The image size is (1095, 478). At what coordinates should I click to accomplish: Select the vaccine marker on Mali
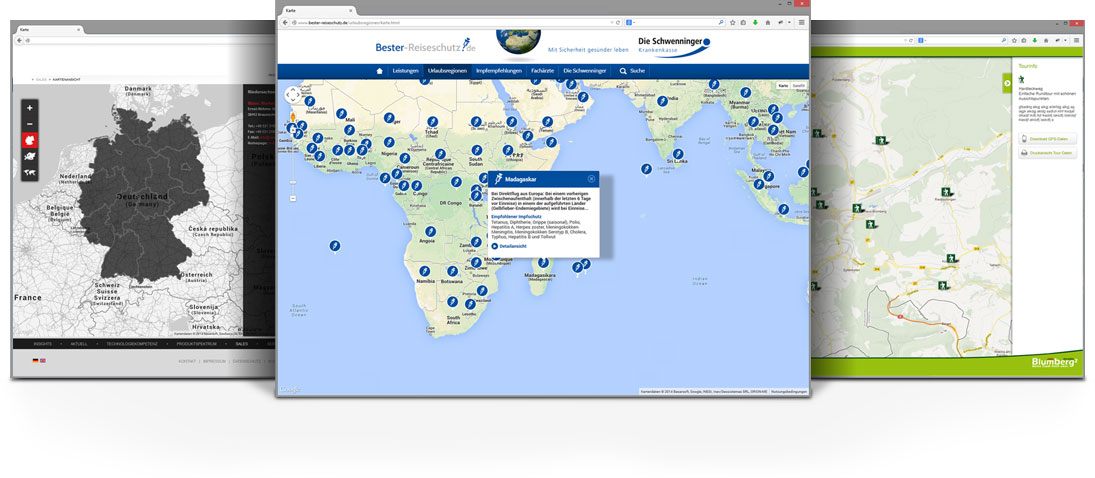[x=341, y=113]
